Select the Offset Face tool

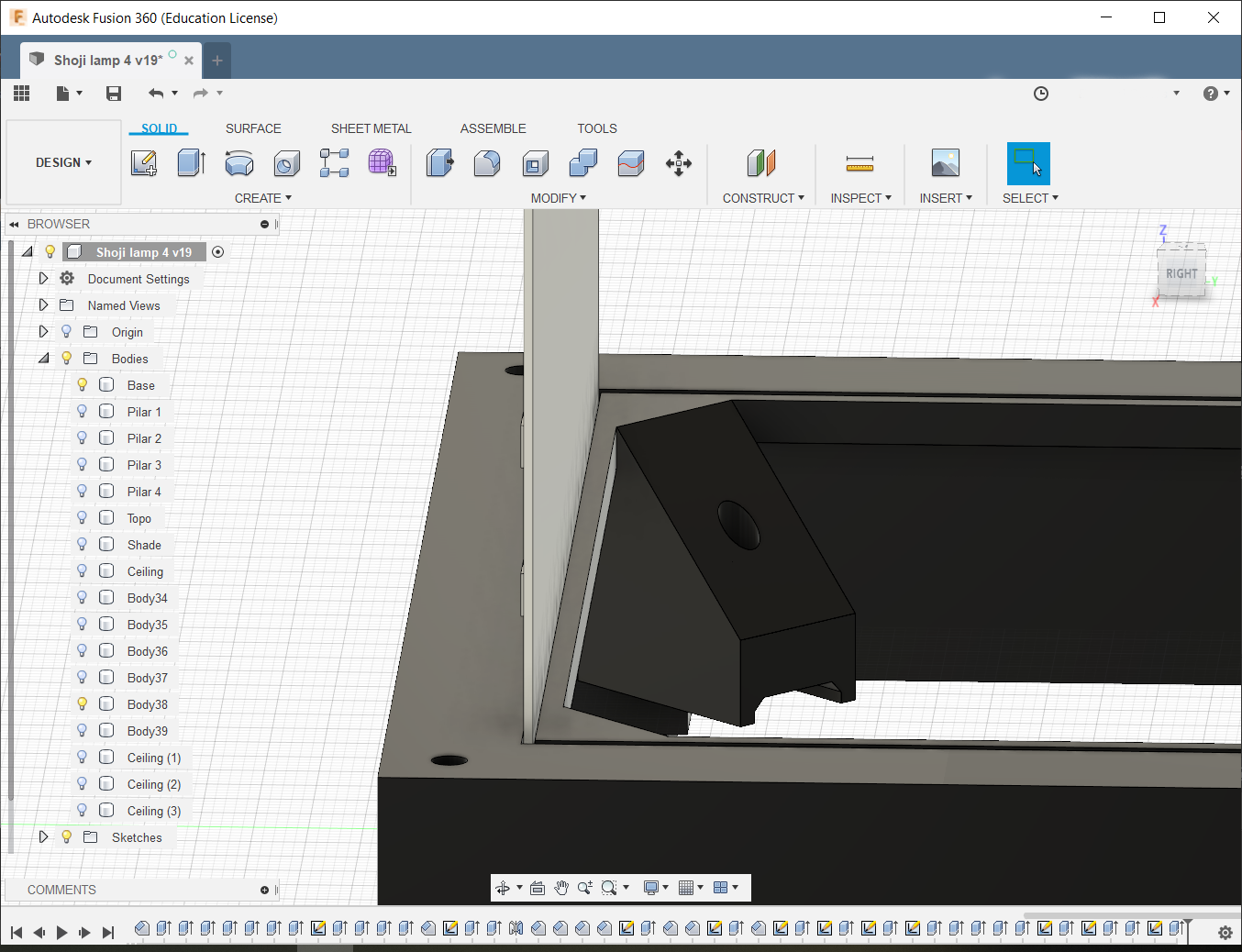click(631, 163)
